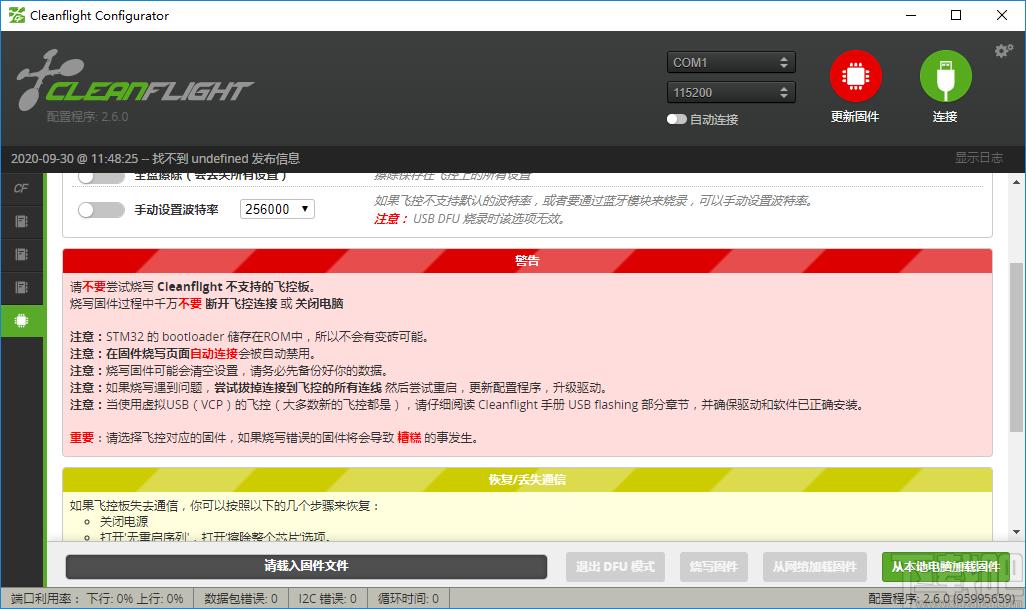The width and height of the screenshot is (1026, 609).
Task: Open the COM1 port dropdown
Action: pos(731,62)
